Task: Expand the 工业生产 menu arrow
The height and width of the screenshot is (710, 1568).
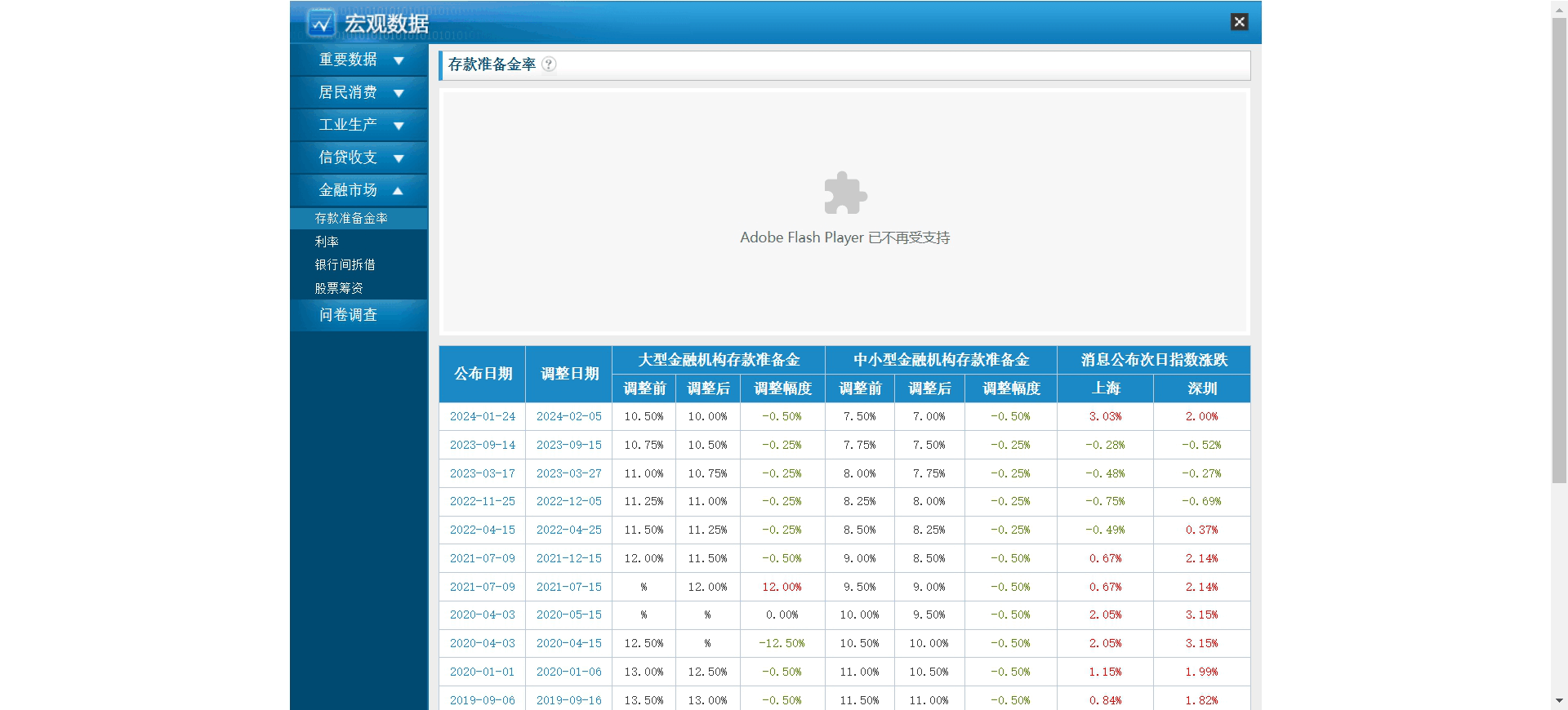Action: 399,126
